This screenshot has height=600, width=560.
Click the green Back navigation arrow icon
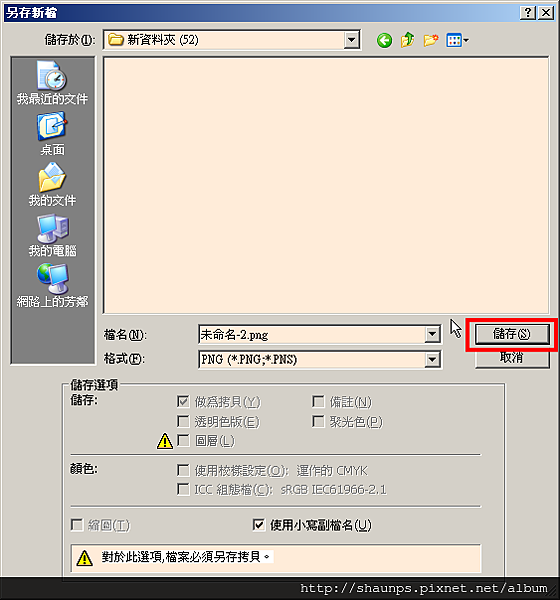tap(384, 40)
